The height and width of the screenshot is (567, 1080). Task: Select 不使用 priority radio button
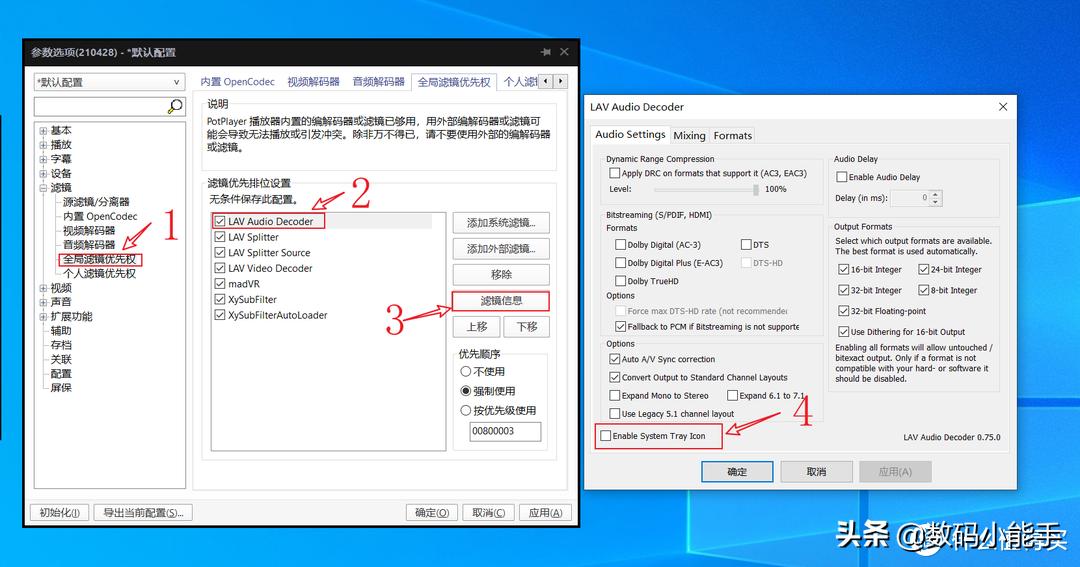[466, 371]
